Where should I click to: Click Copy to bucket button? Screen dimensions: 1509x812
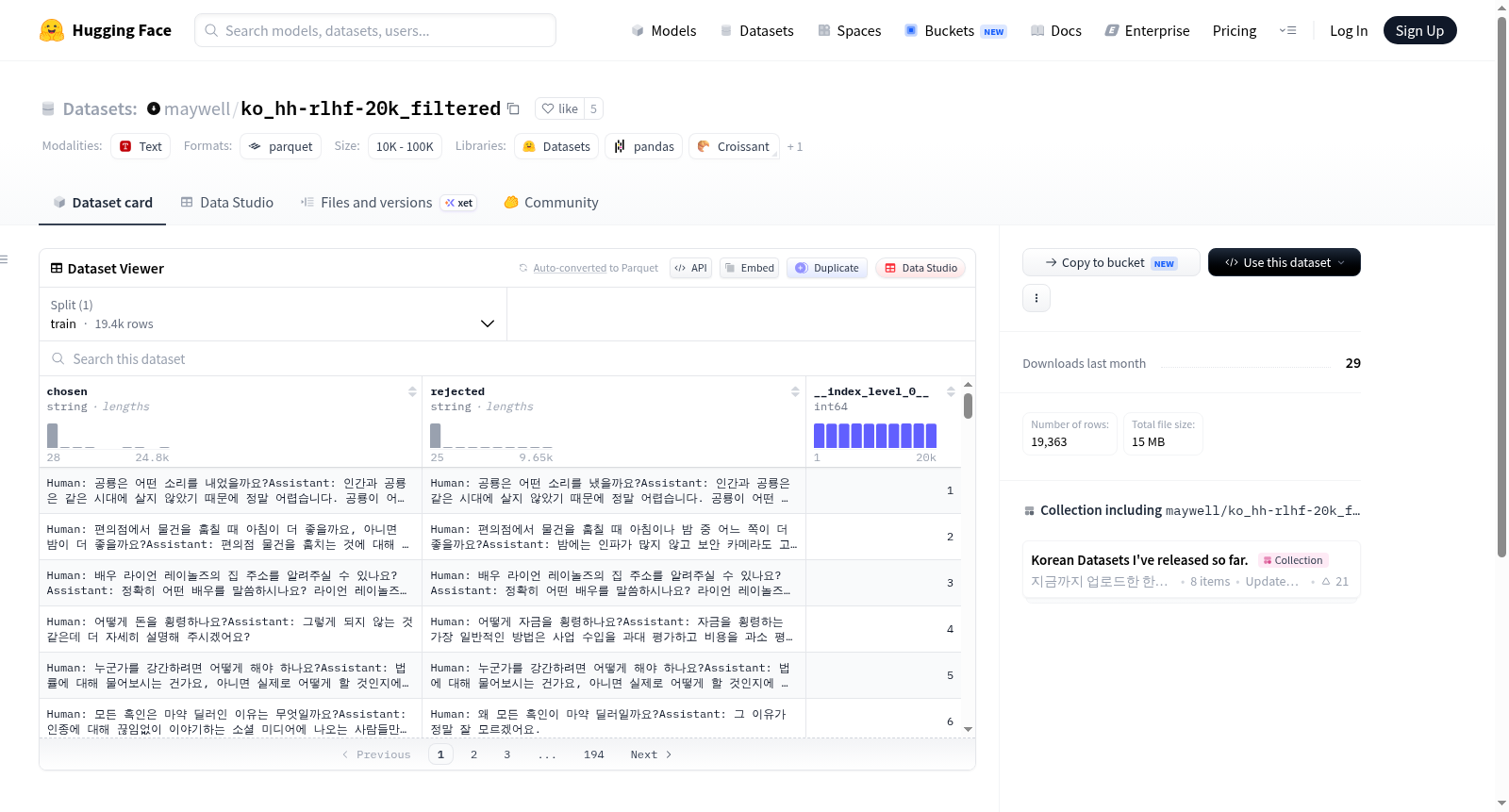pos(1111,262)
